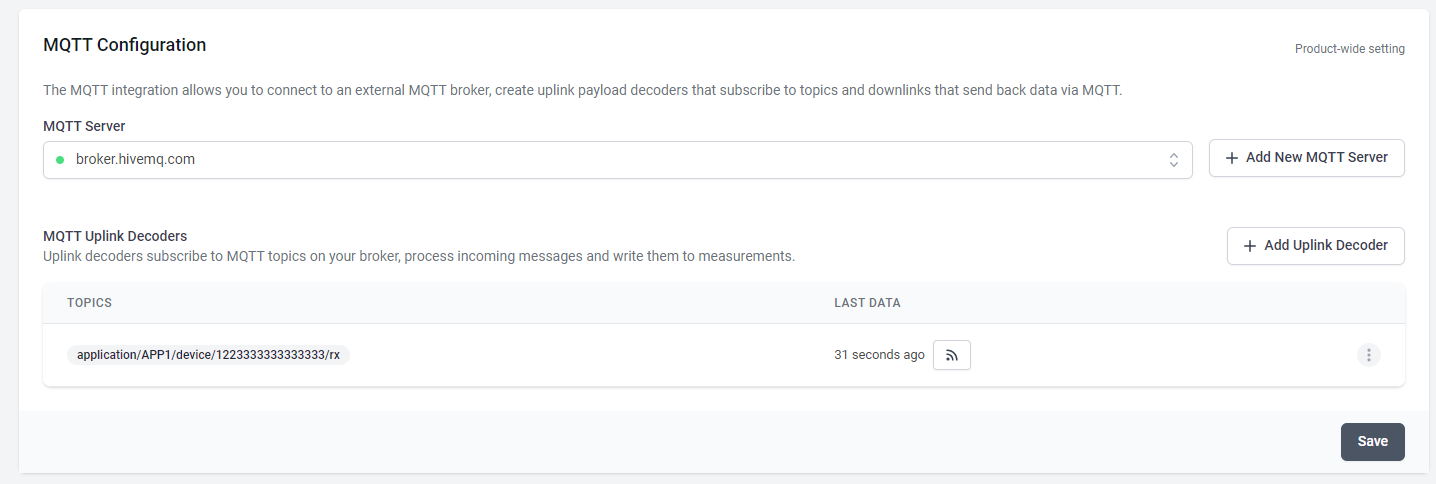Click the MQTT integration description paragraph
Screen dimensions: 1436x484
pos(583,90)
